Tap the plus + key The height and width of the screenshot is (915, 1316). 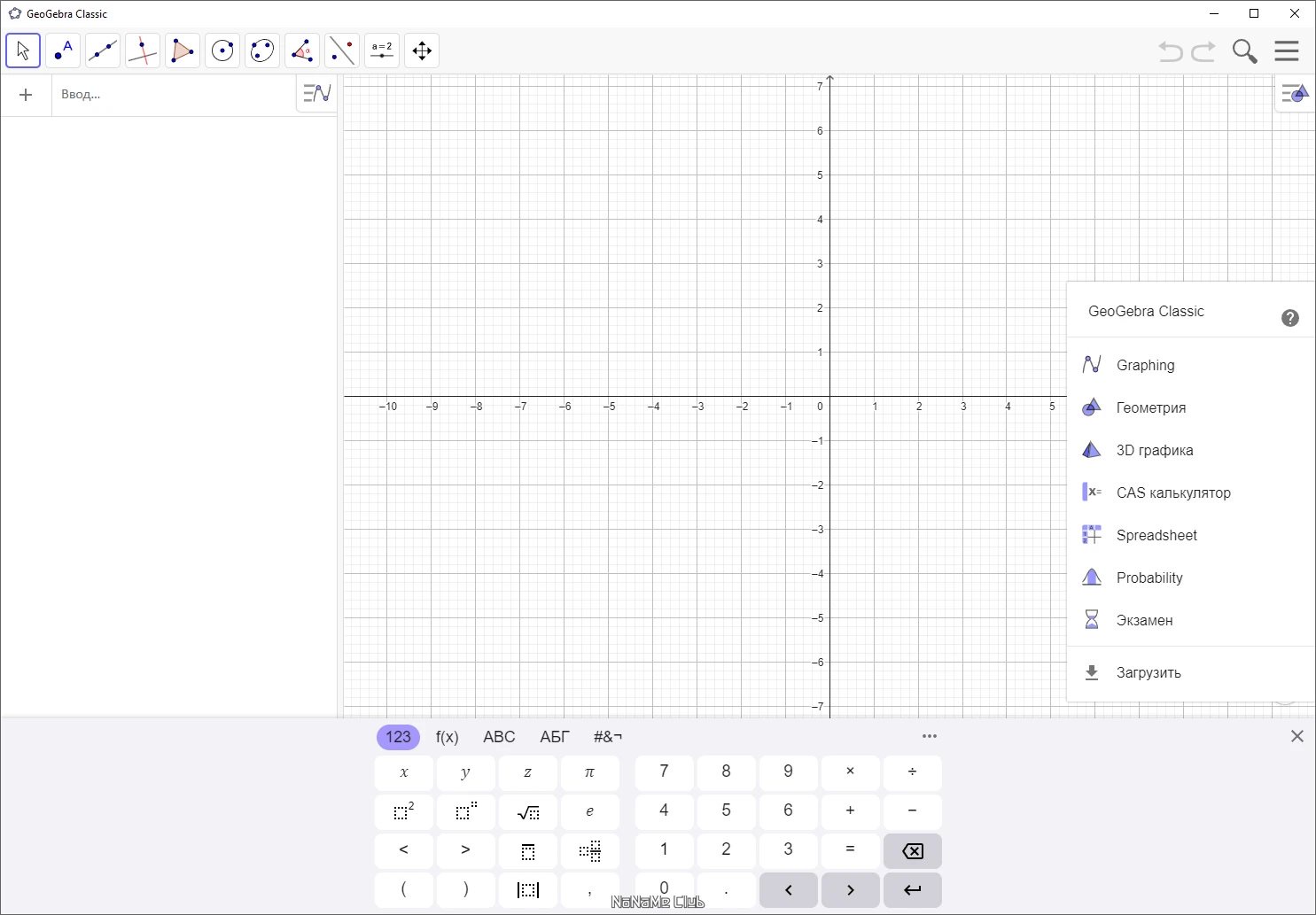pos(851,811)
